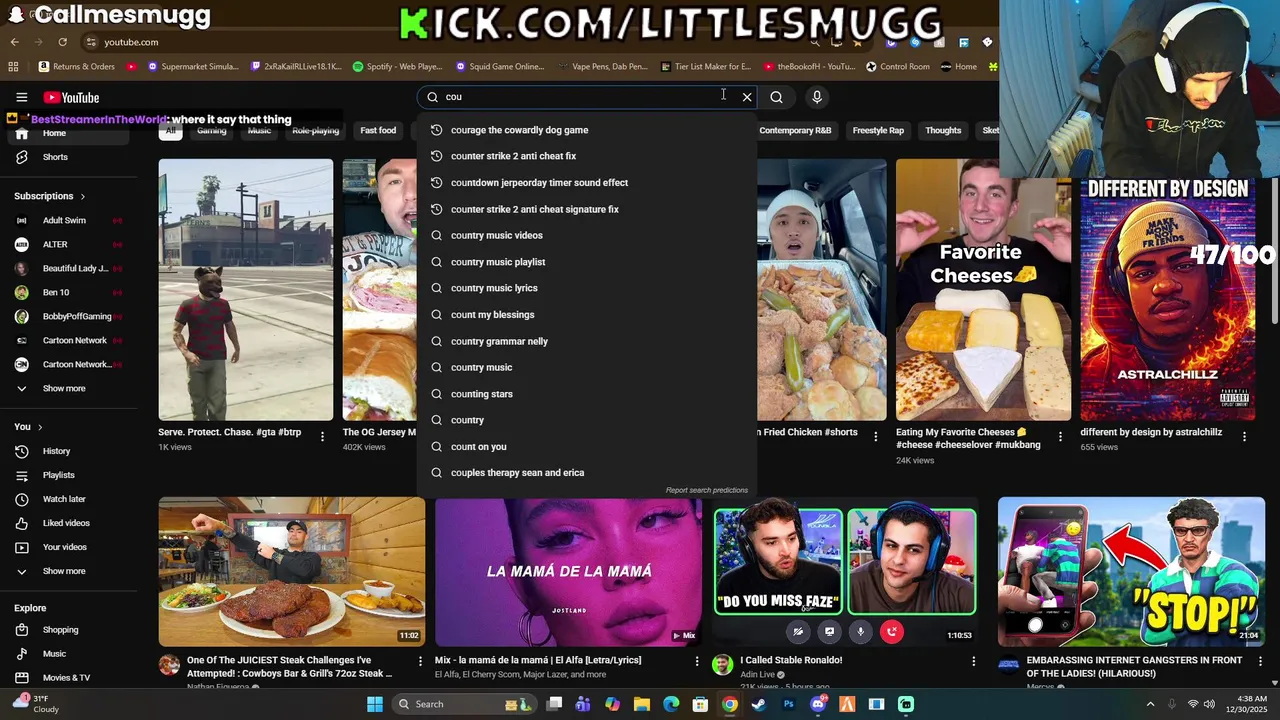
Task: Open Your videos in the sidebar
Action: (65, 547)
